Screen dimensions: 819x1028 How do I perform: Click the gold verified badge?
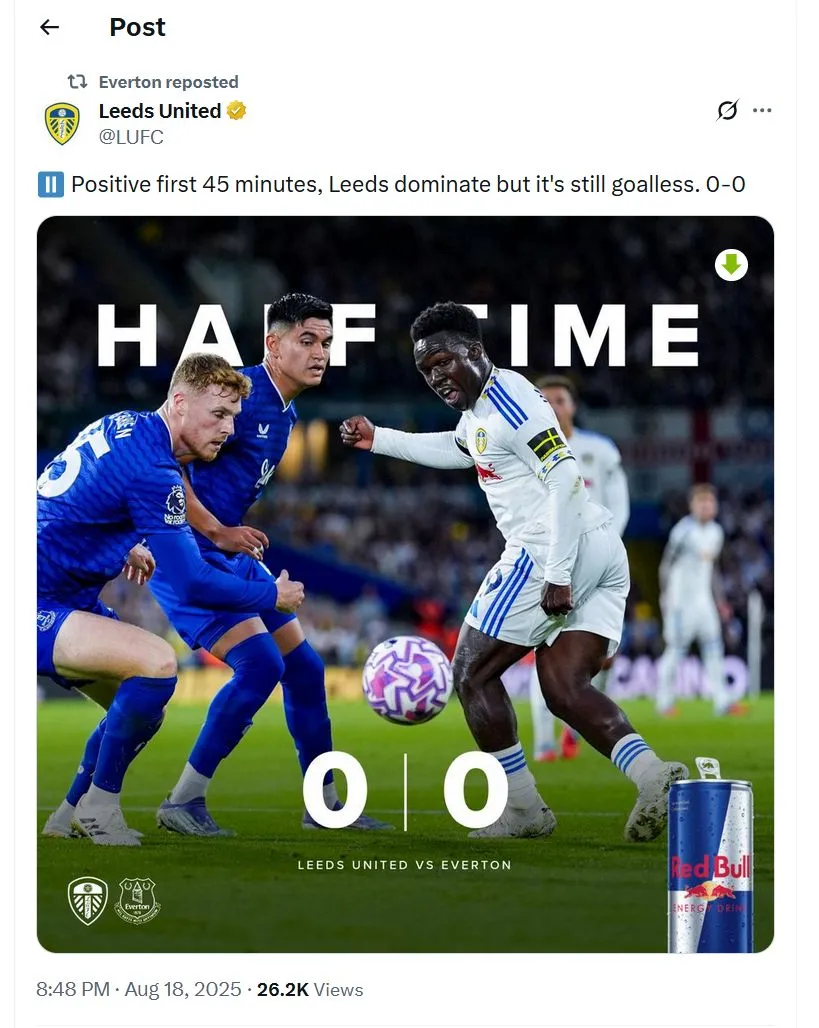[236, 111]
